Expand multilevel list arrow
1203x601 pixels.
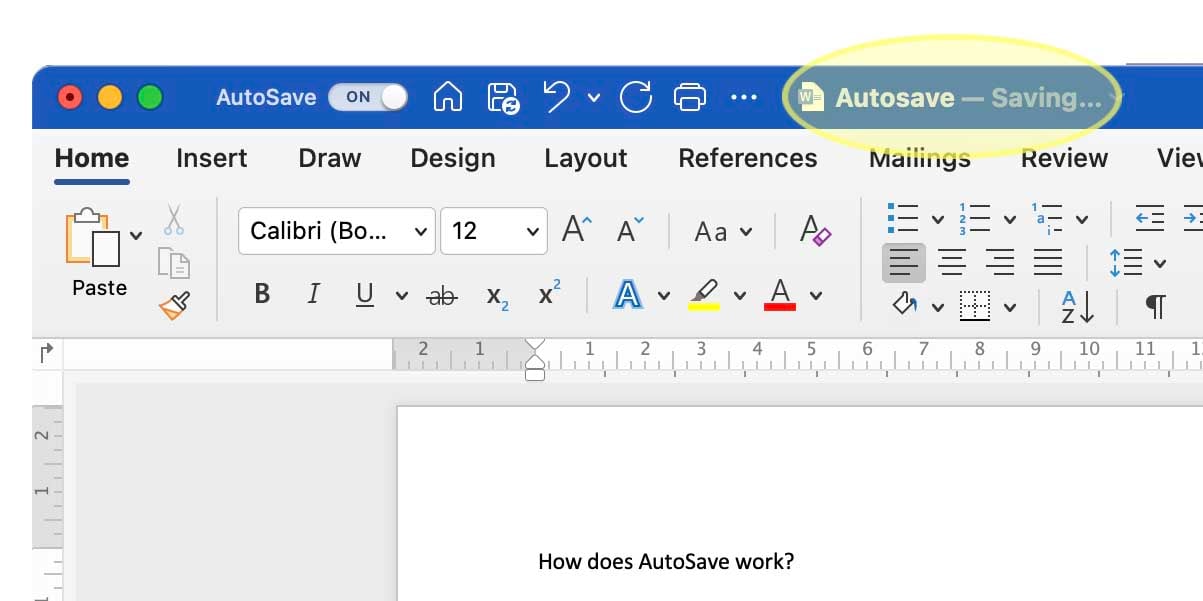pos(1084,219)
